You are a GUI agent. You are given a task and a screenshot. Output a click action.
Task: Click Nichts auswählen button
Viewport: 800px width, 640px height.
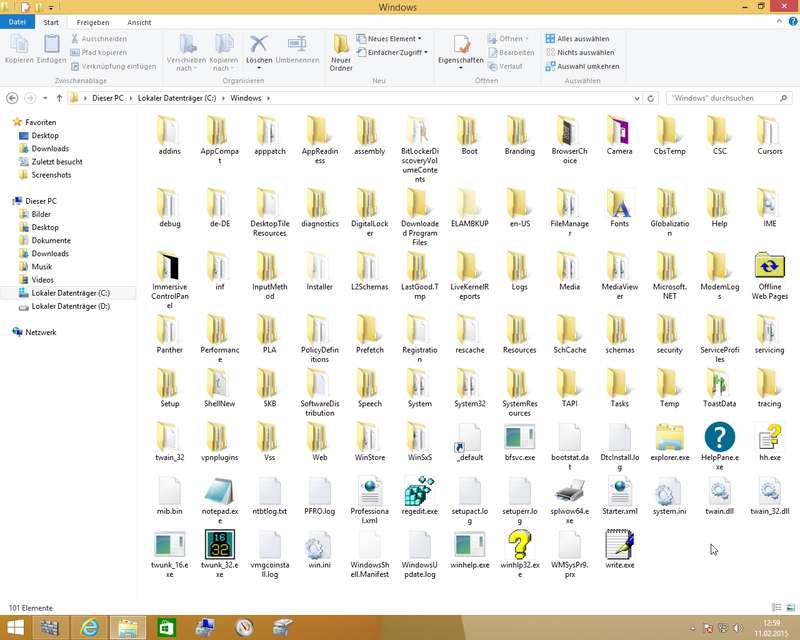(580, 53)
